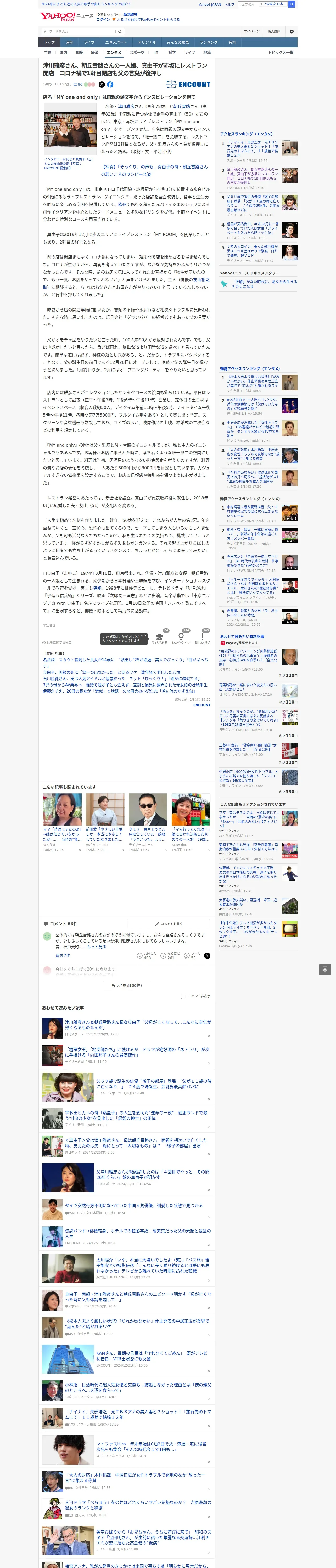Click the keyword search magnifier icon
The width and height of the screenshot is (336, 1568).
[x=120, y=31]
